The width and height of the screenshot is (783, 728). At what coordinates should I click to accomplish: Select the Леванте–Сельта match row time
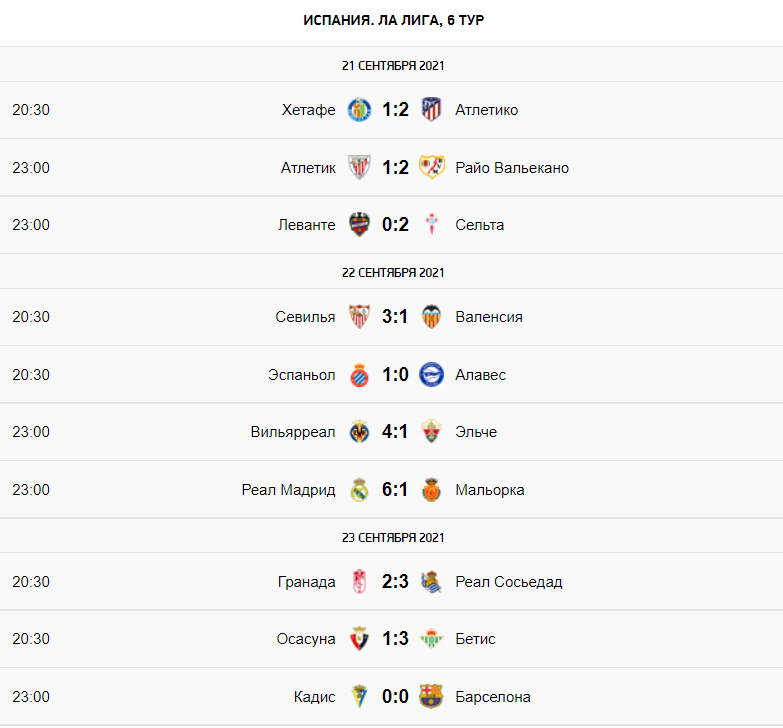pos(31,225)
